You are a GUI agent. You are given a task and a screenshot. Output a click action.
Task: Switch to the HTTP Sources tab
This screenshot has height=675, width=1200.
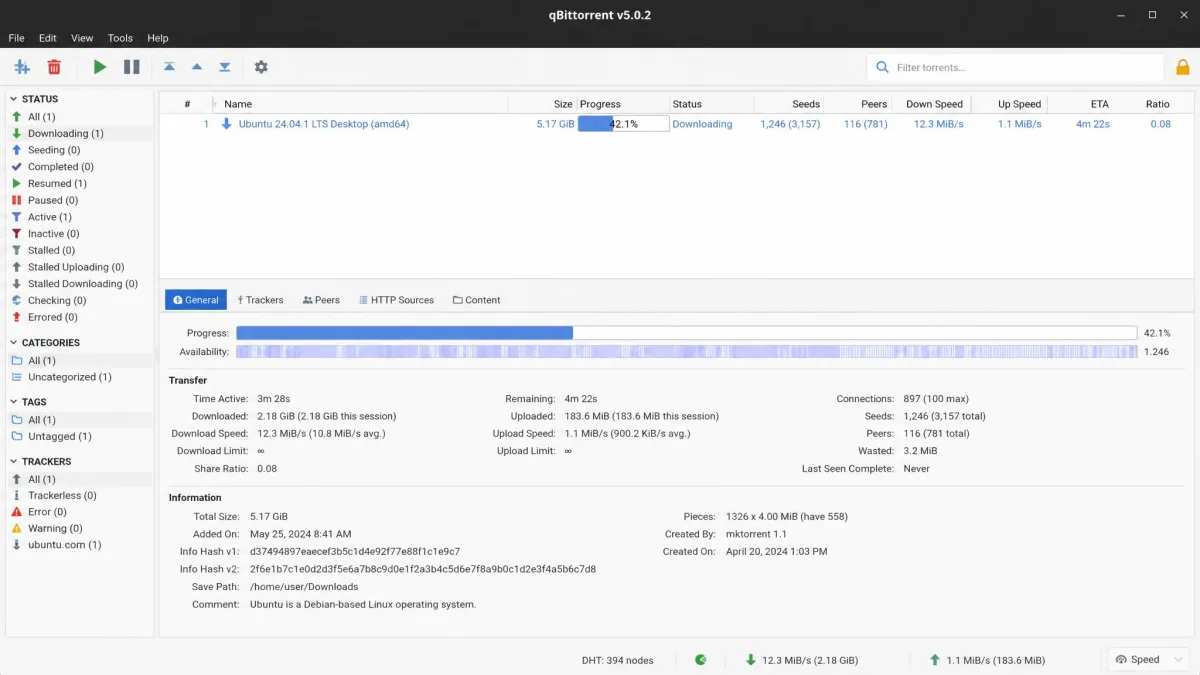(x=396, y=300)
